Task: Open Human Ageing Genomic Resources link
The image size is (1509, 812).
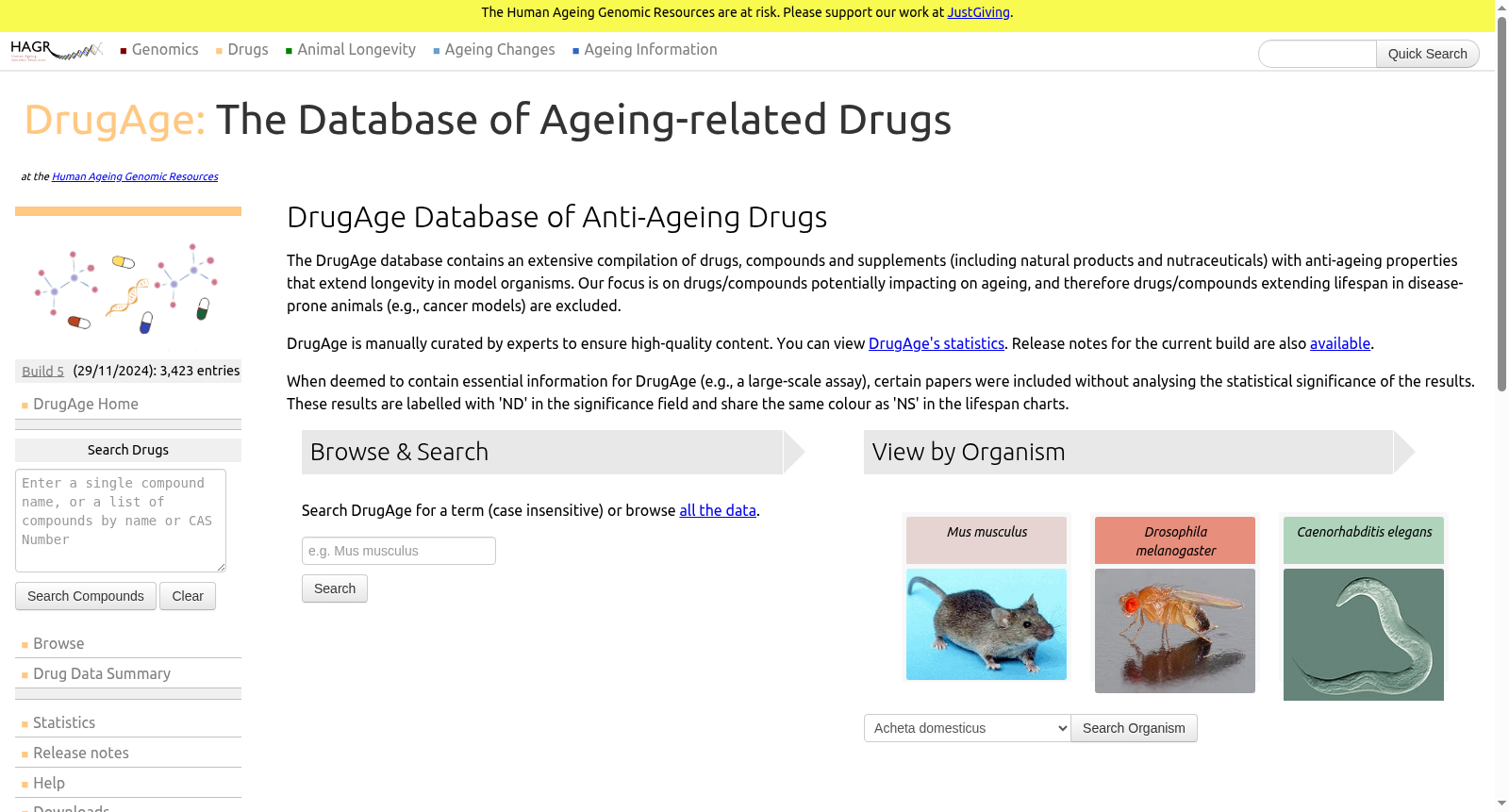Action: pos(135,176)
